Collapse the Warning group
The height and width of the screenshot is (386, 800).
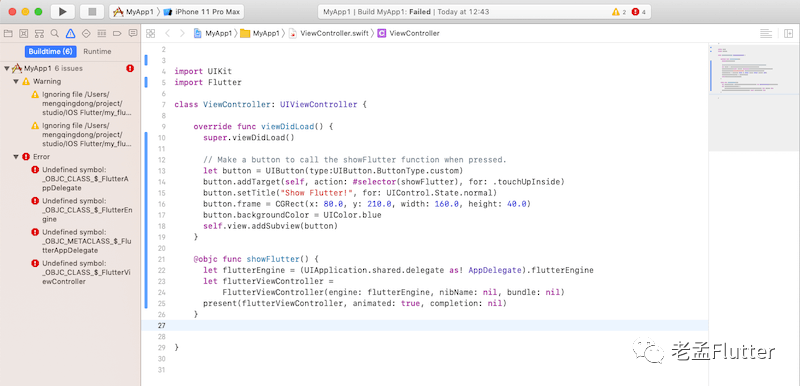[16, 82]
